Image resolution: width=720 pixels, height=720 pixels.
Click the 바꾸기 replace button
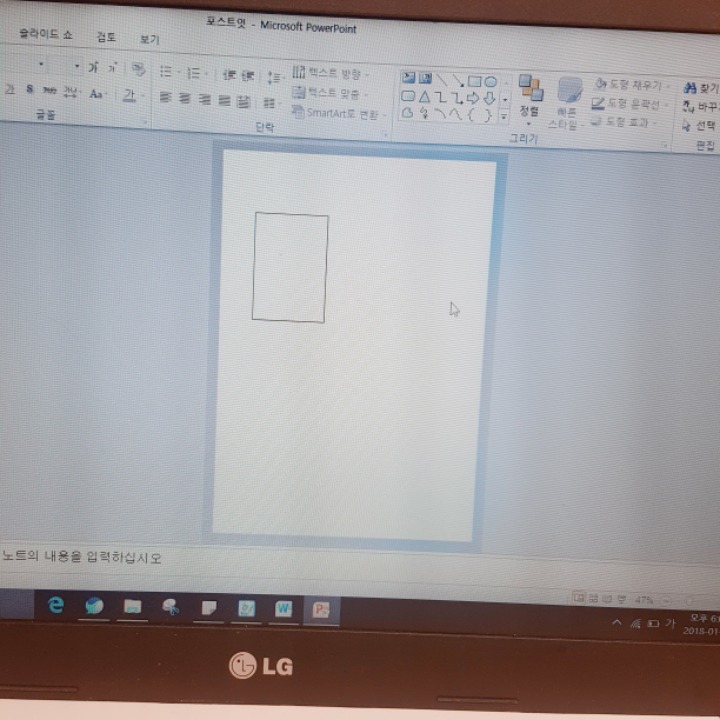[x=701, y=107]
